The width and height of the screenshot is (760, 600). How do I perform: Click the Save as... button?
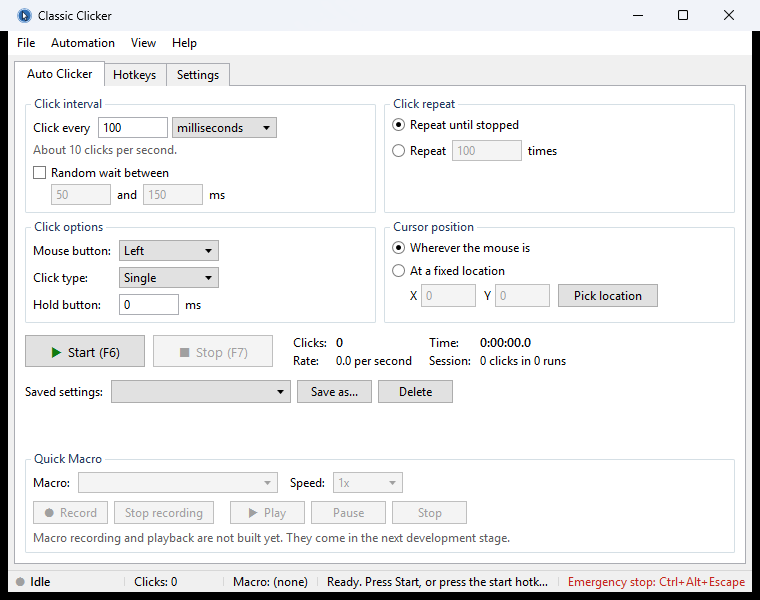tap(334, 392)
